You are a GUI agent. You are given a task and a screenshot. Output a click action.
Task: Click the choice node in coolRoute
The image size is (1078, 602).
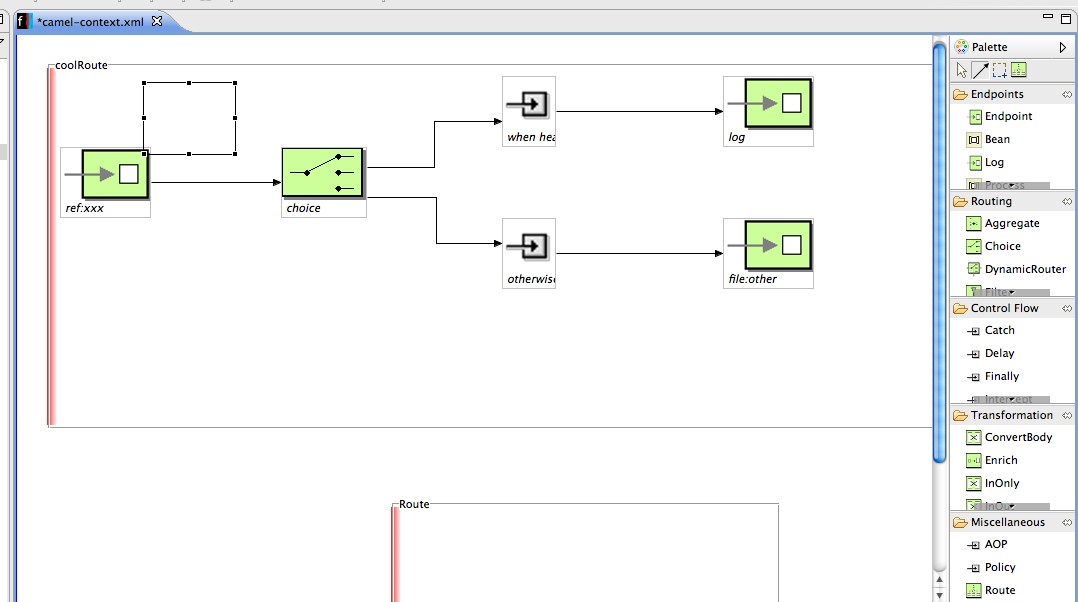click(x=322, y=173)
